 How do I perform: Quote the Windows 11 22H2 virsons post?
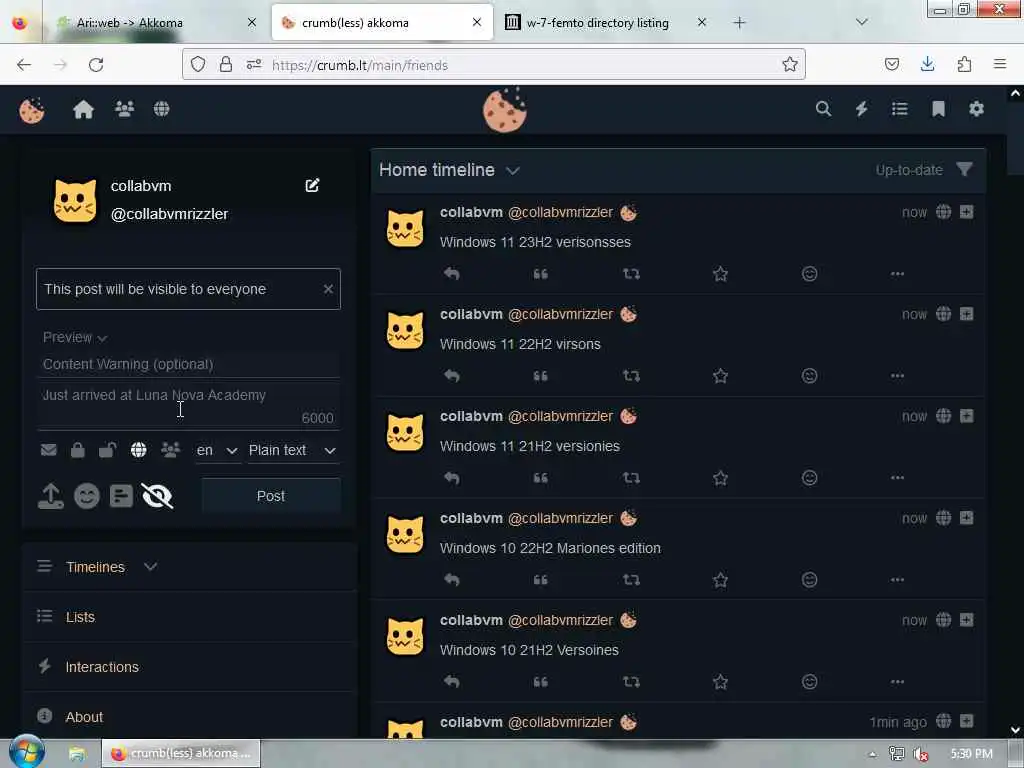point(540,376)
